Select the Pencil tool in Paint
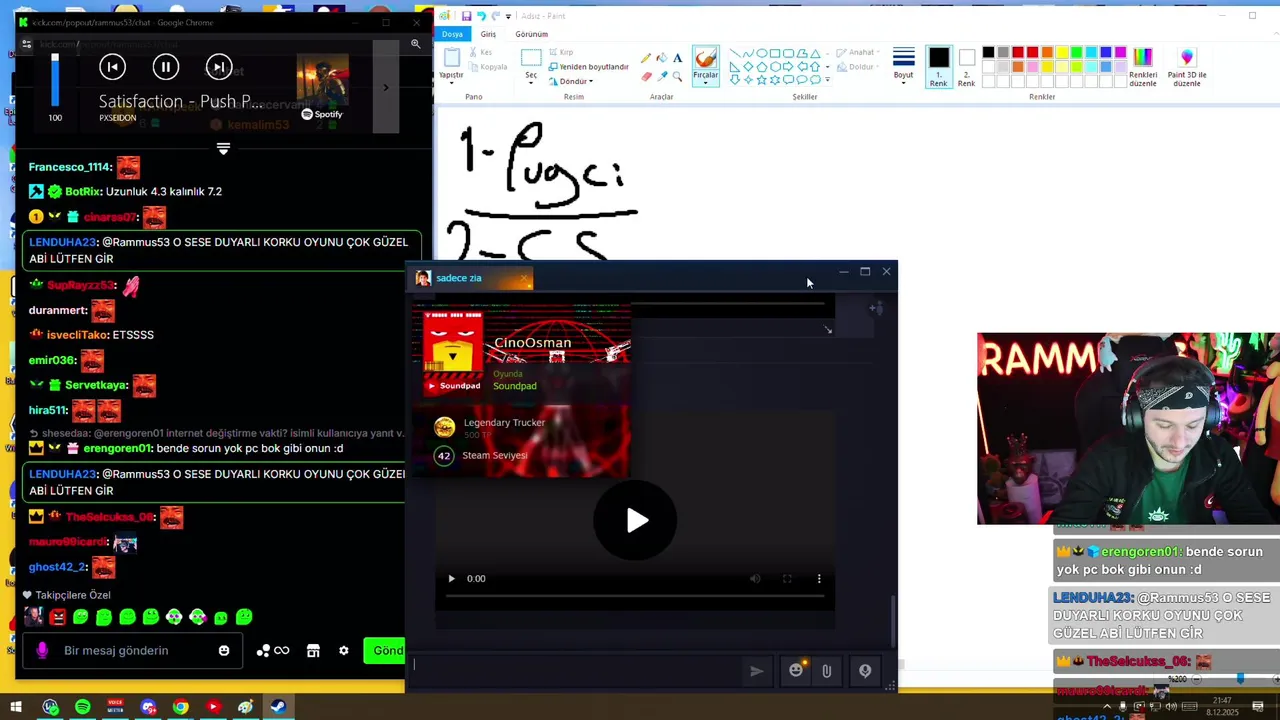The width and height of the screenshot is (1280, 720). pyautogui.click(x=646, y=58)
